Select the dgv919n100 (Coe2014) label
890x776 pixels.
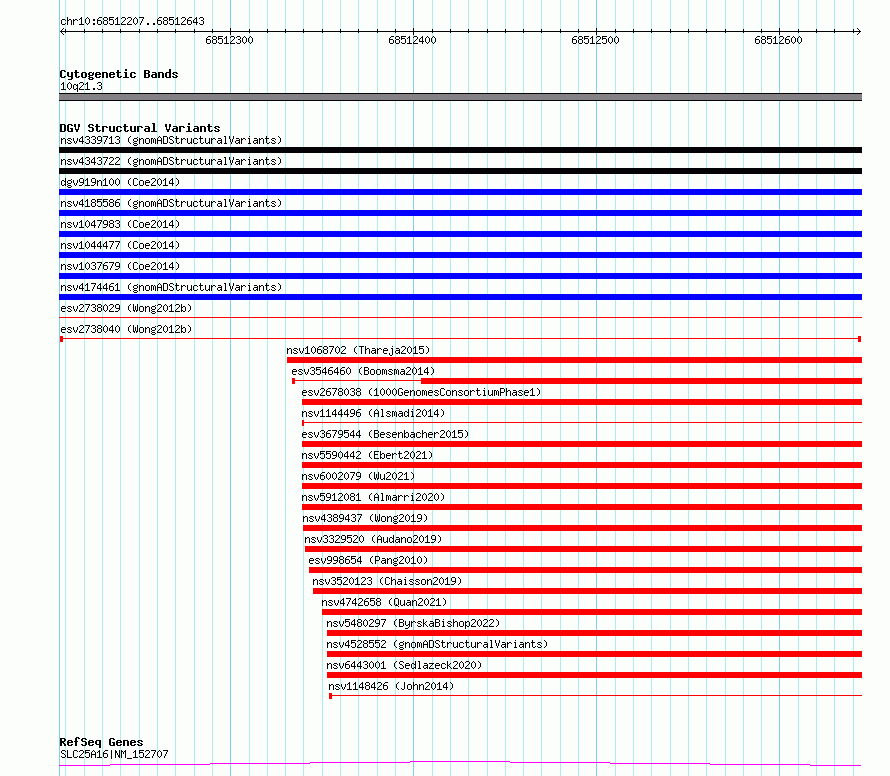(120, 182)
